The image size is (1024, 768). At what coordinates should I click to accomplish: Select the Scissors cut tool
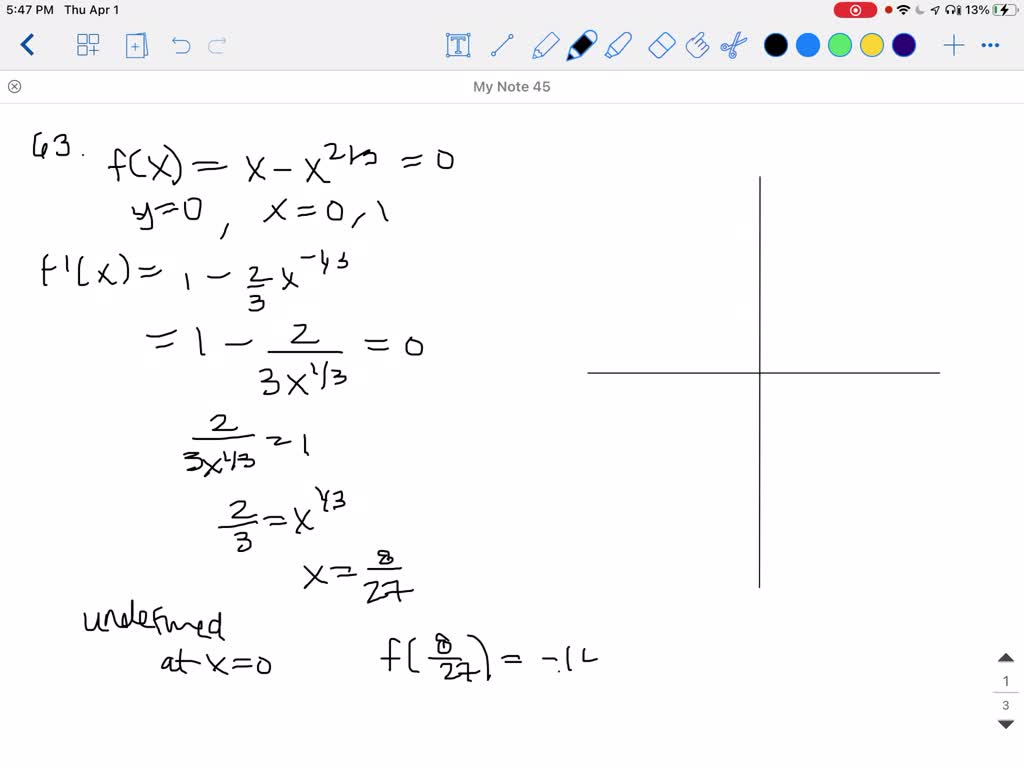click(733, 45)
